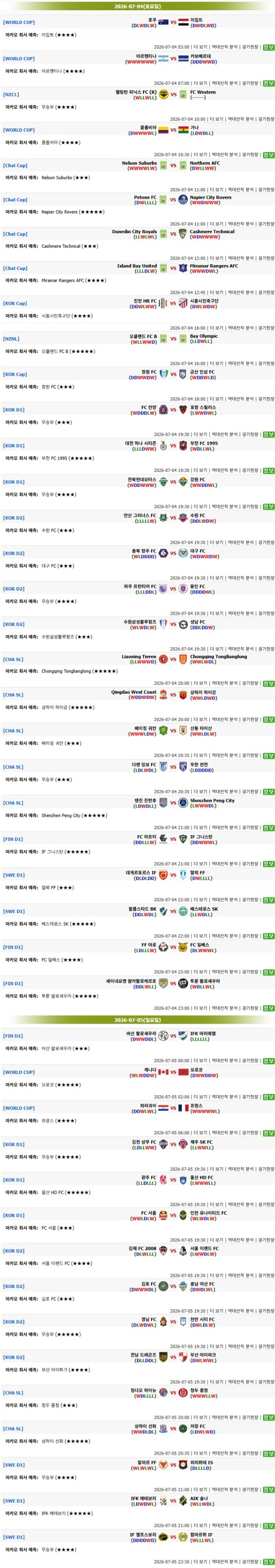Click the Wellington Phoenix team logo
Viewport: 275px width, 1568px height.
tap(163, 94)
